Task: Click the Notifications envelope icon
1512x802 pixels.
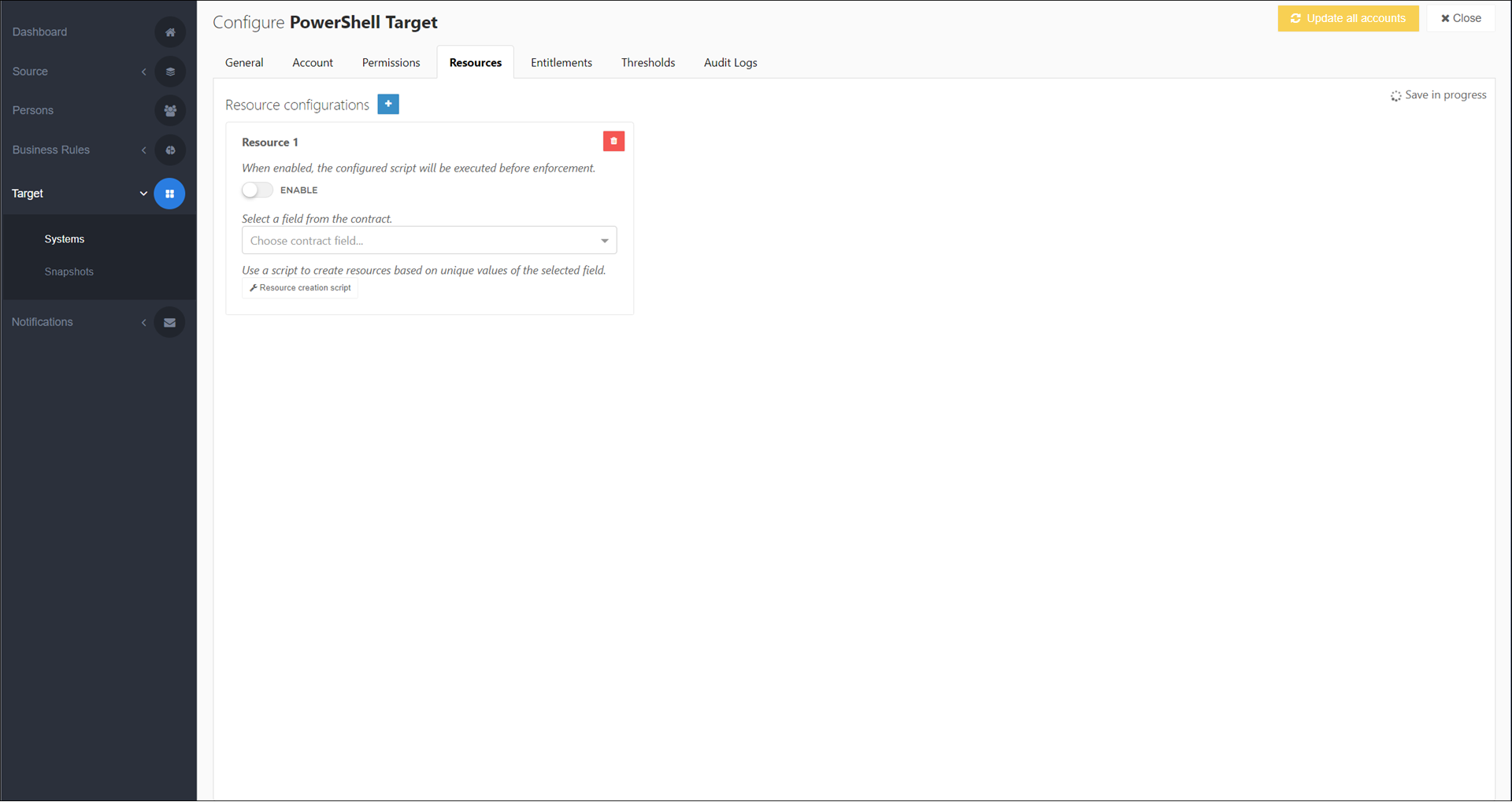Action: pyautogui.click(x=169, y=323)
